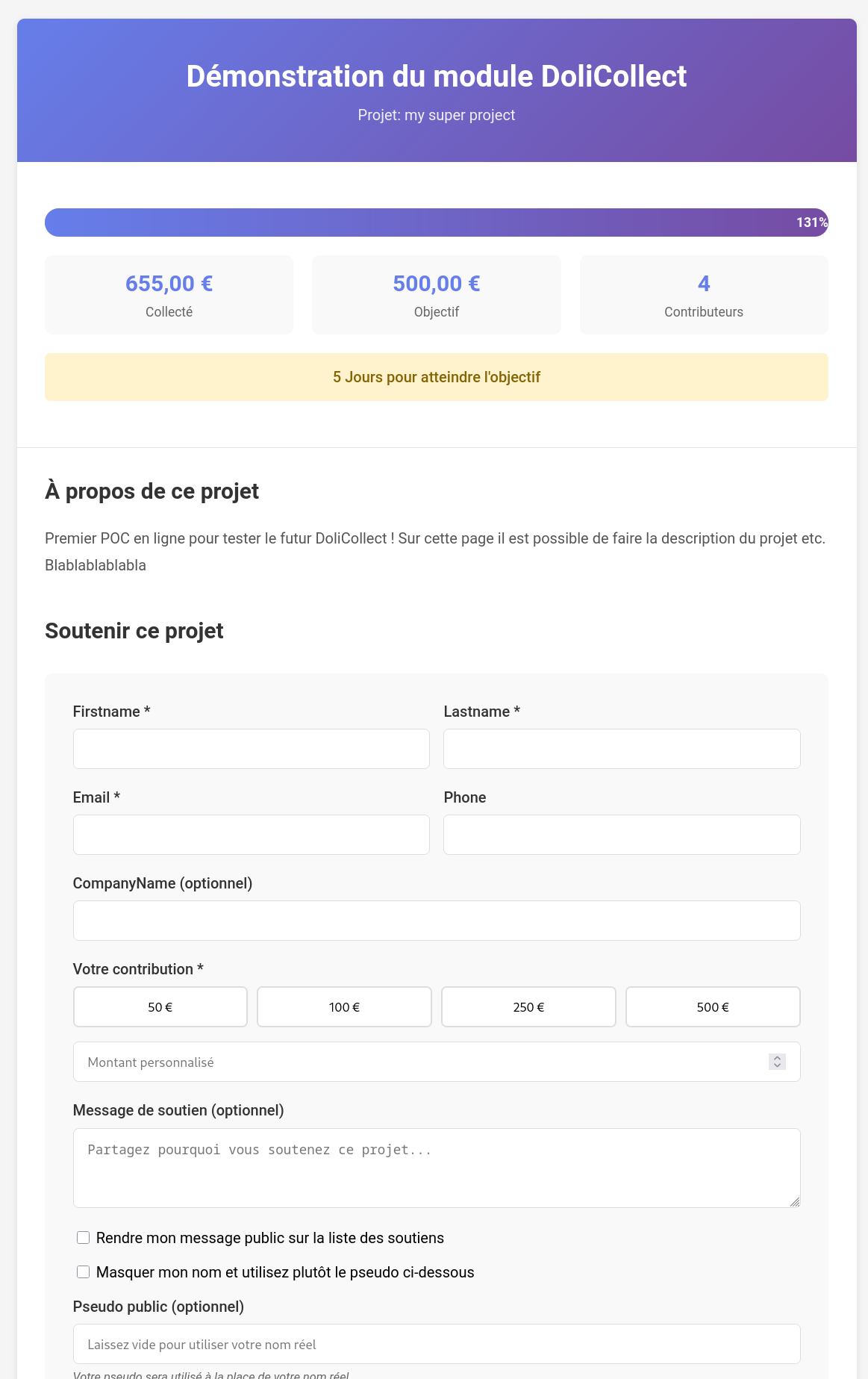Click the Lastname input field
Screen dimensions: 868x1379
[x=622, y=749]
